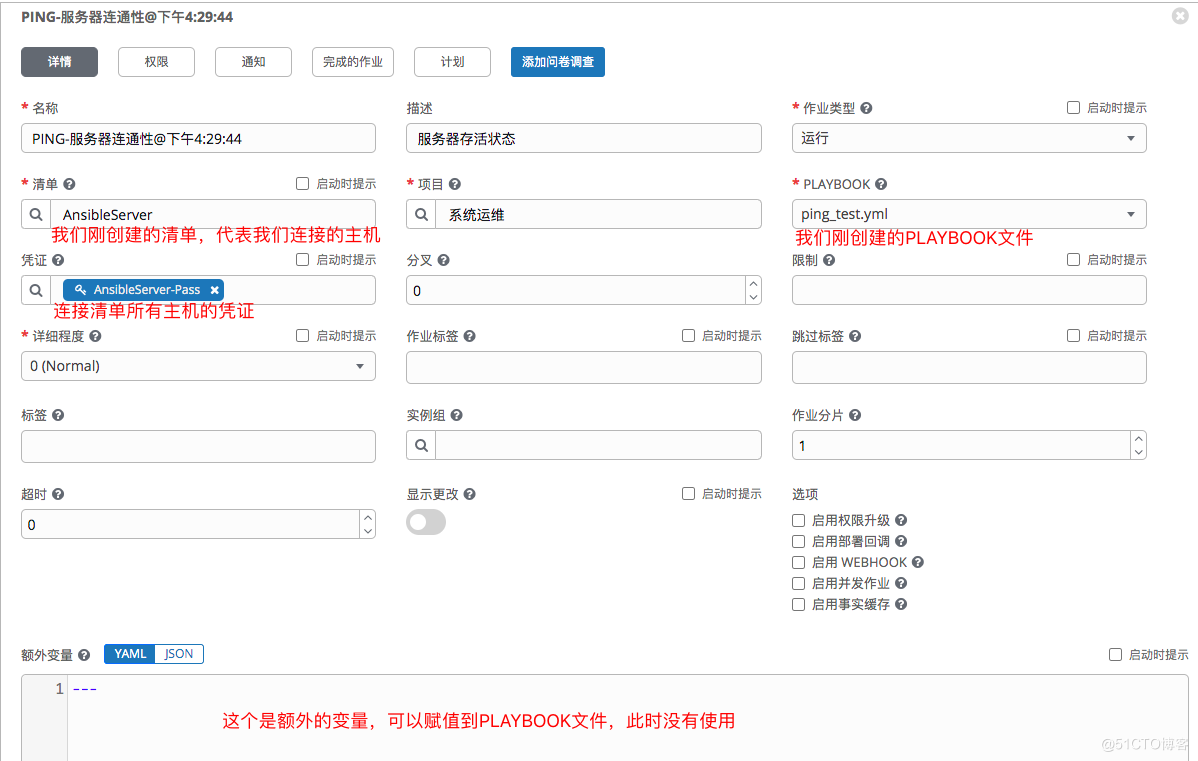Show the help tooltip for 凭证
Viewport: 1198px width, 761px height.
58,260
